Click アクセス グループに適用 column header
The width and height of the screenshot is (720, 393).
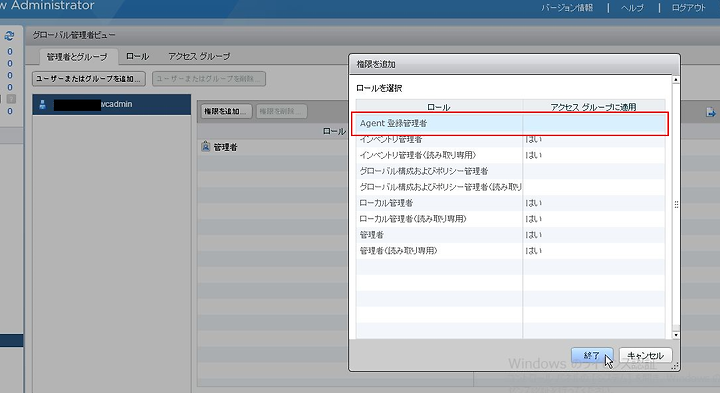594,107
